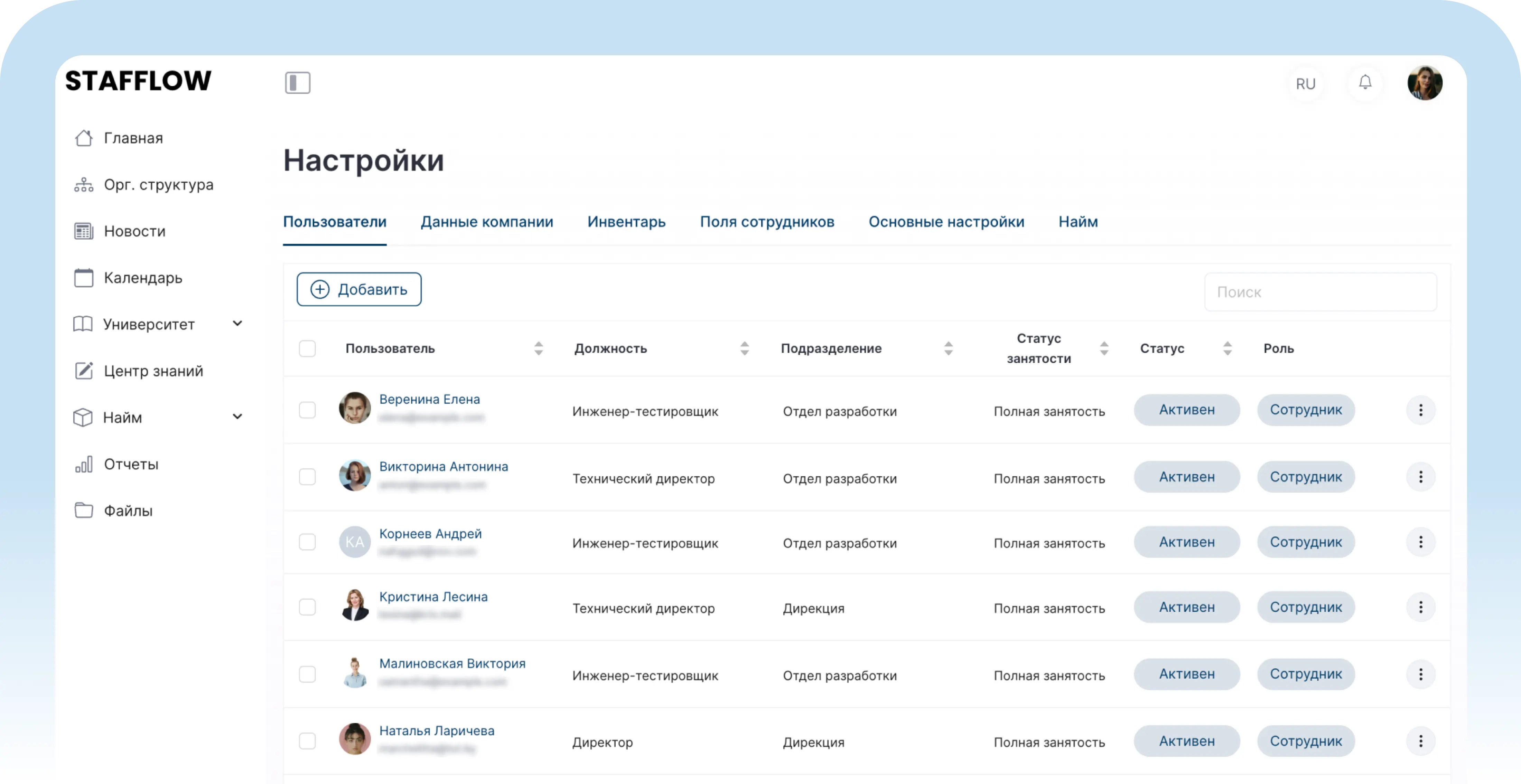This screenshot has width=1521, height=784.
Task: Open actions menu for Корнеев Андрей
Action: click(1420, 542)
